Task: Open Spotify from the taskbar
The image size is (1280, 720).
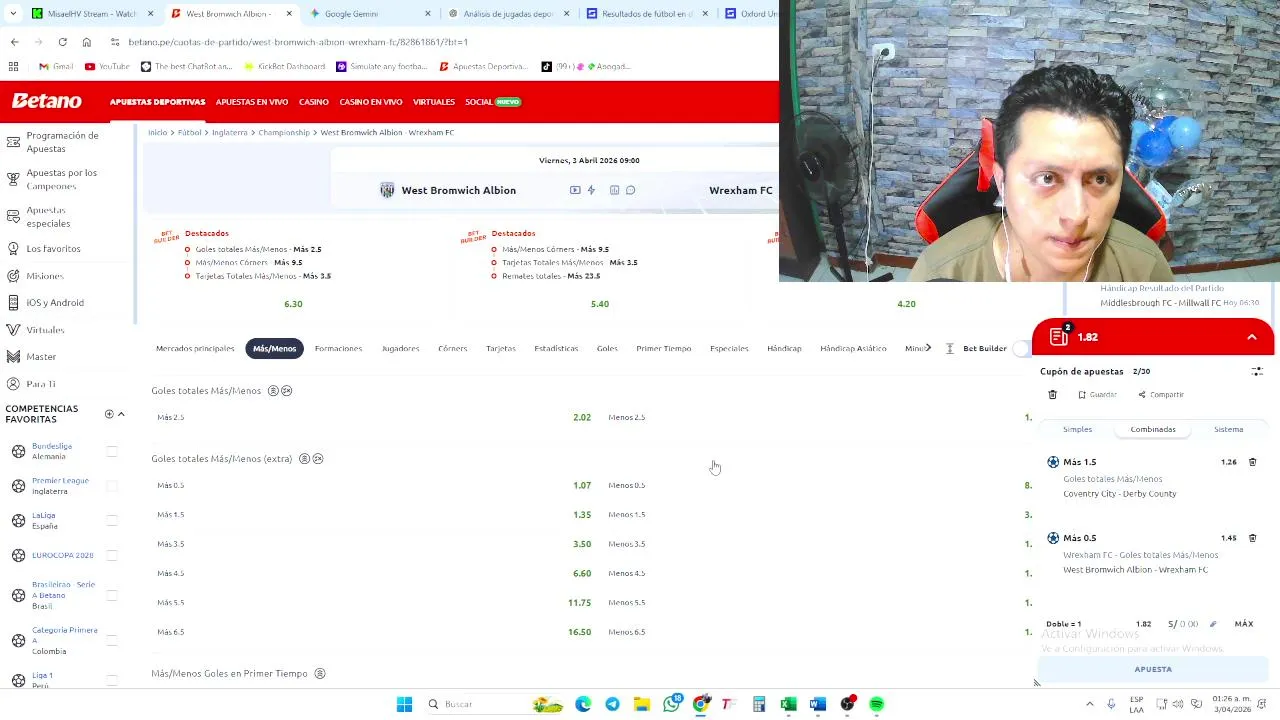Action: coord(877,704)
